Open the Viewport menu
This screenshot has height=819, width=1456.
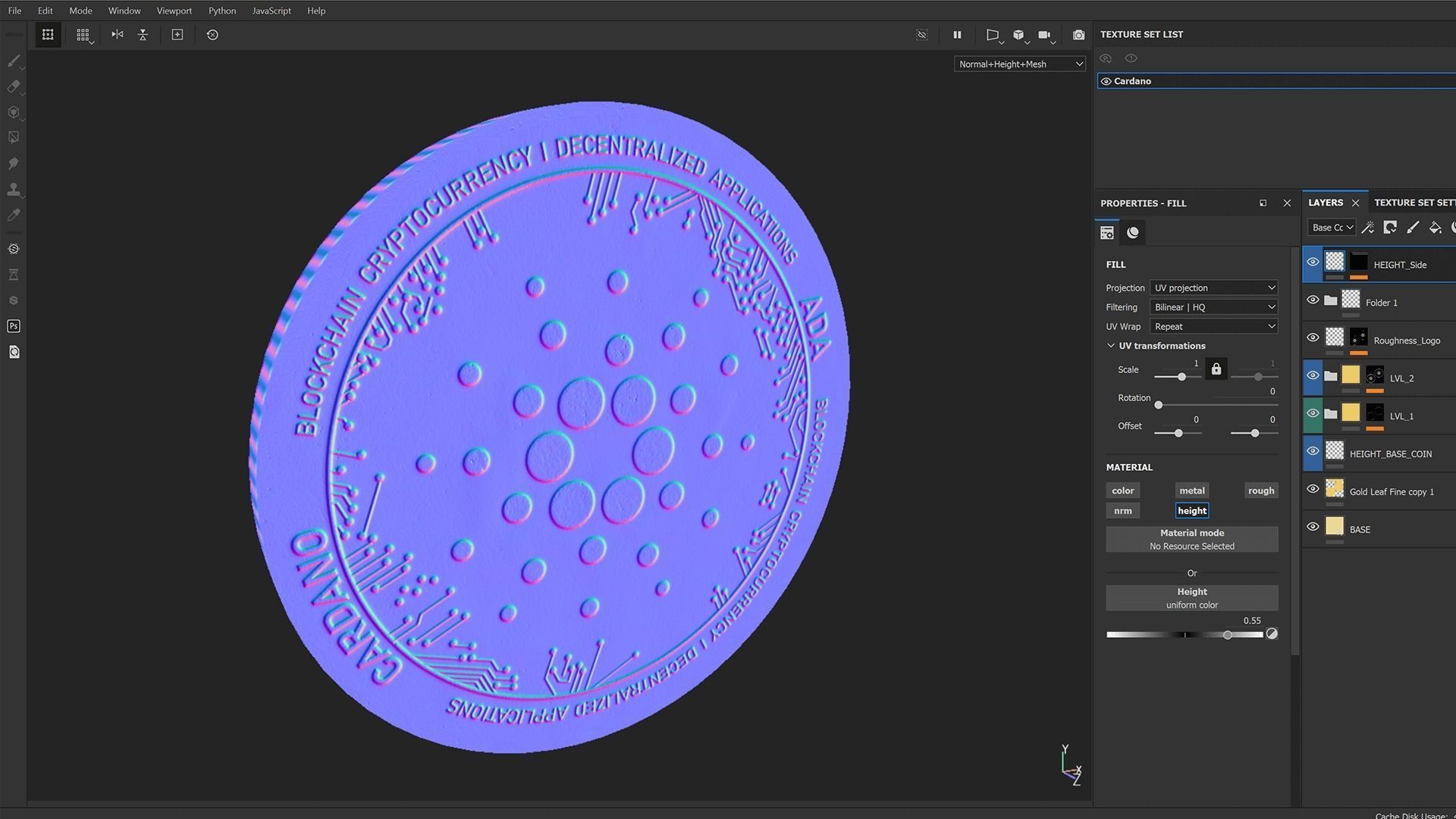(174, 11)
